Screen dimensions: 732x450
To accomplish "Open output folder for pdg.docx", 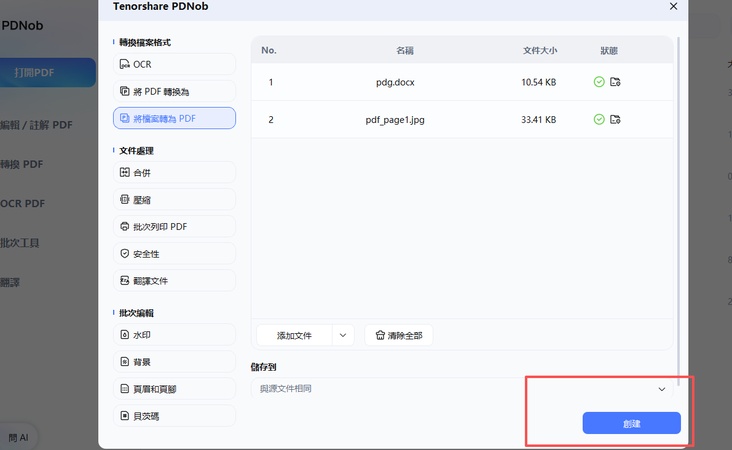I will [615, 82].
